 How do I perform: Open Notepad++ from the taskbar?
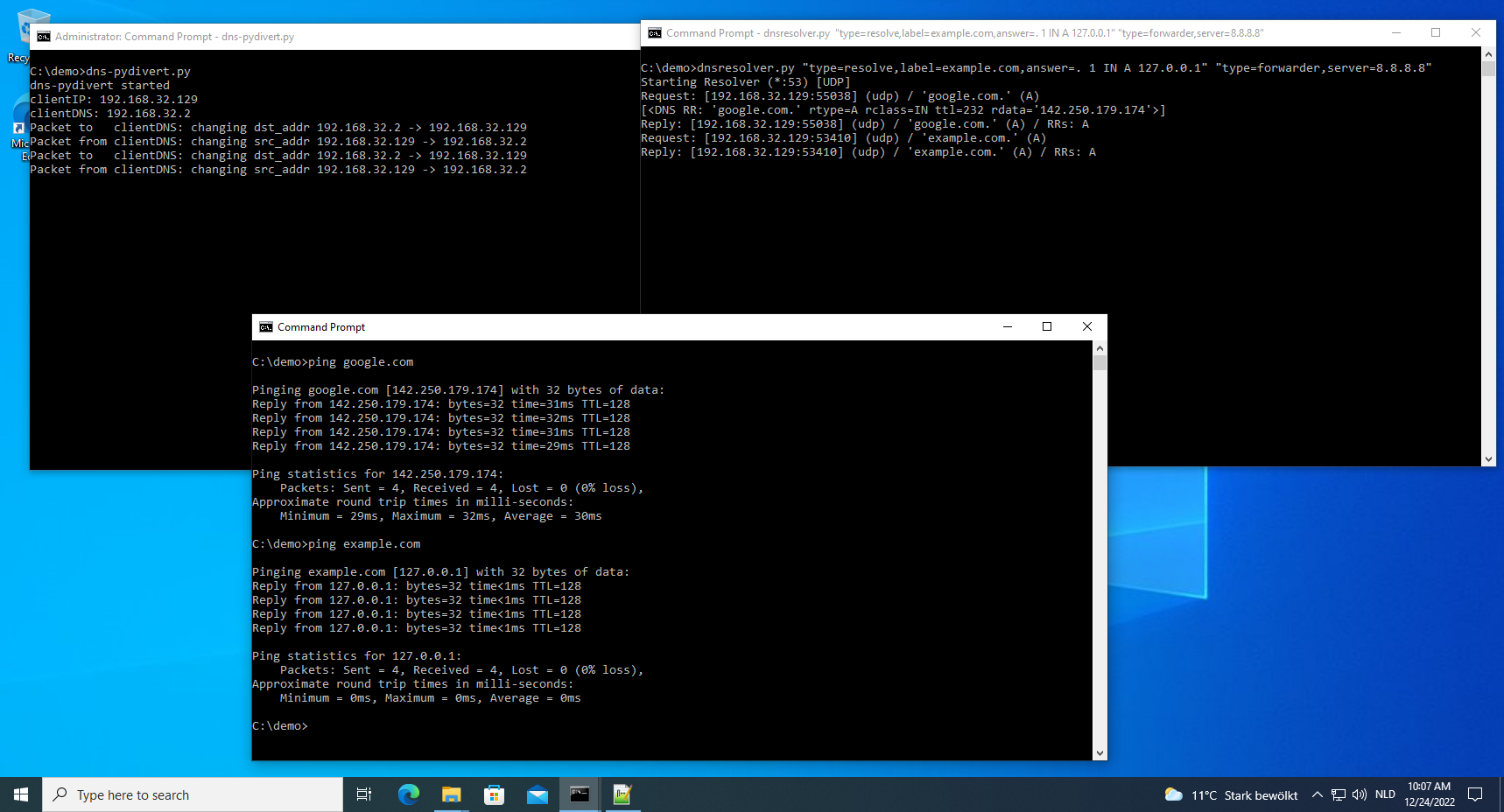point(622,794)
